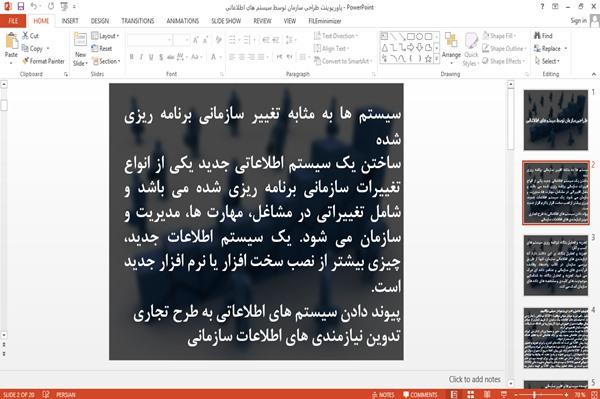Toggle bullets list
Screen dimensions: 600x399
pos(233,39)
